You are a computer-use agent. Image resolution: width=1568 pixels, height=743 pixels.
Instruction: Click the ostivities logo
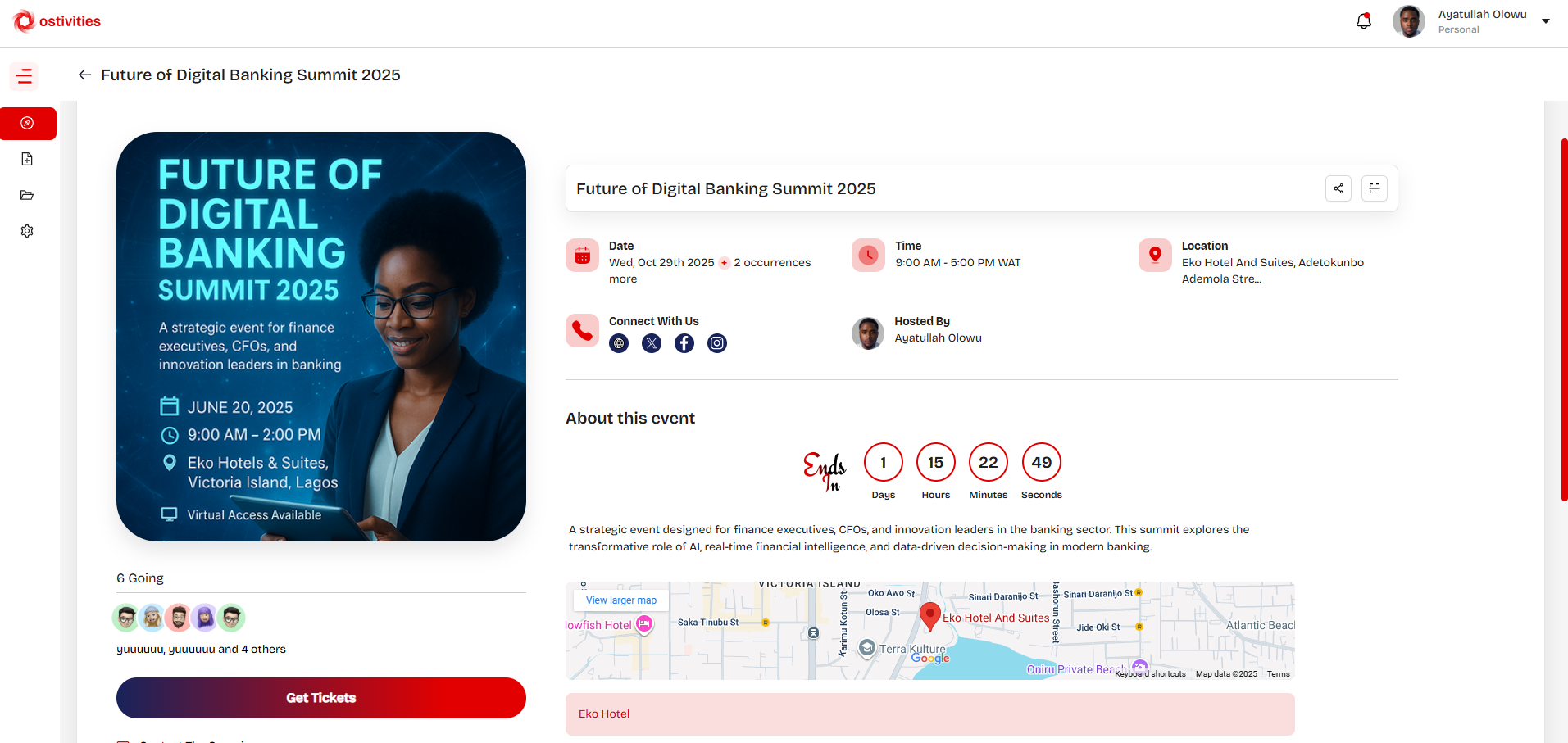[57, 21]
